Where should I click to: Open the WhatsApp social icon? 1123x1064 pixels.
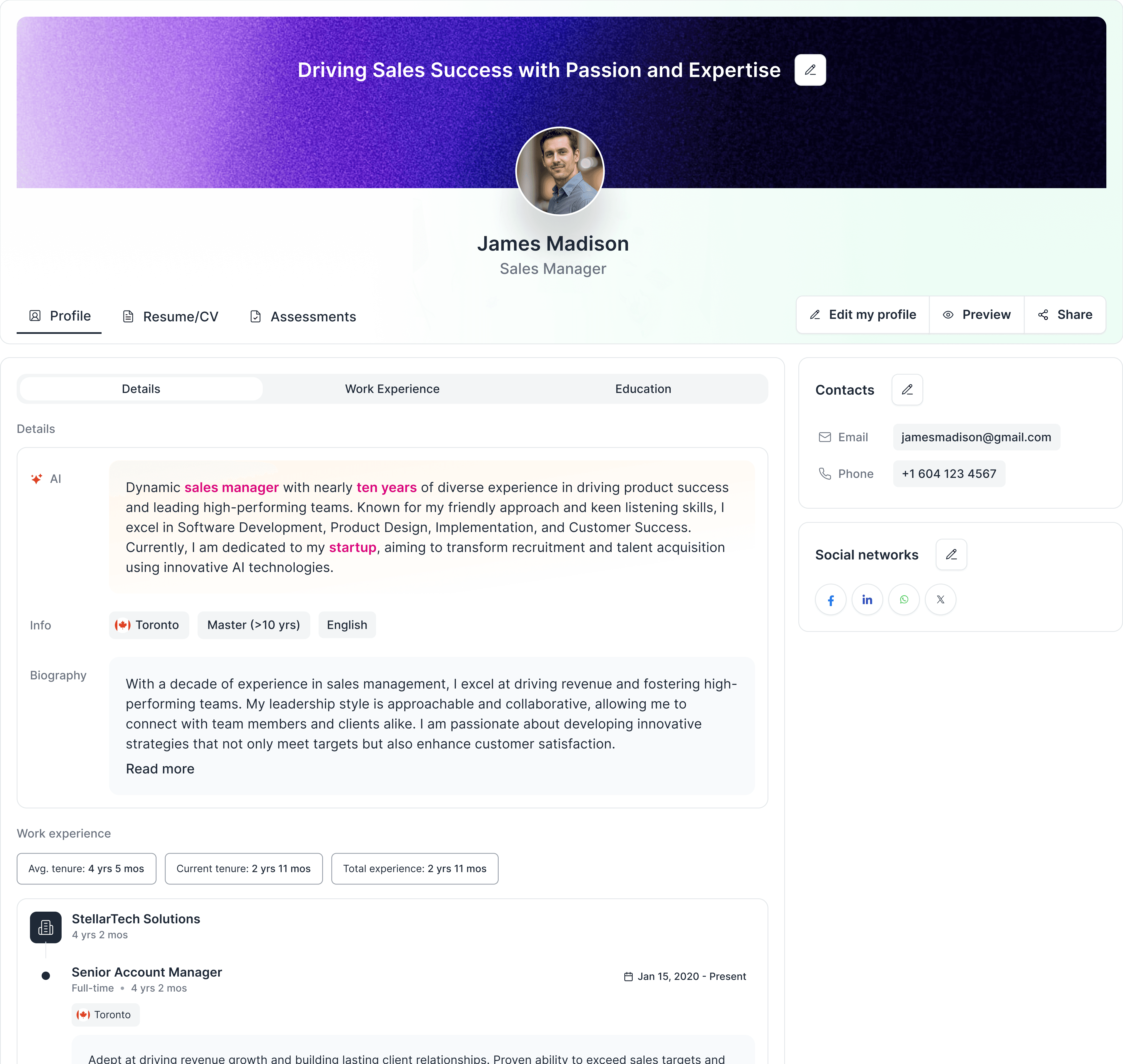point(904,599)
